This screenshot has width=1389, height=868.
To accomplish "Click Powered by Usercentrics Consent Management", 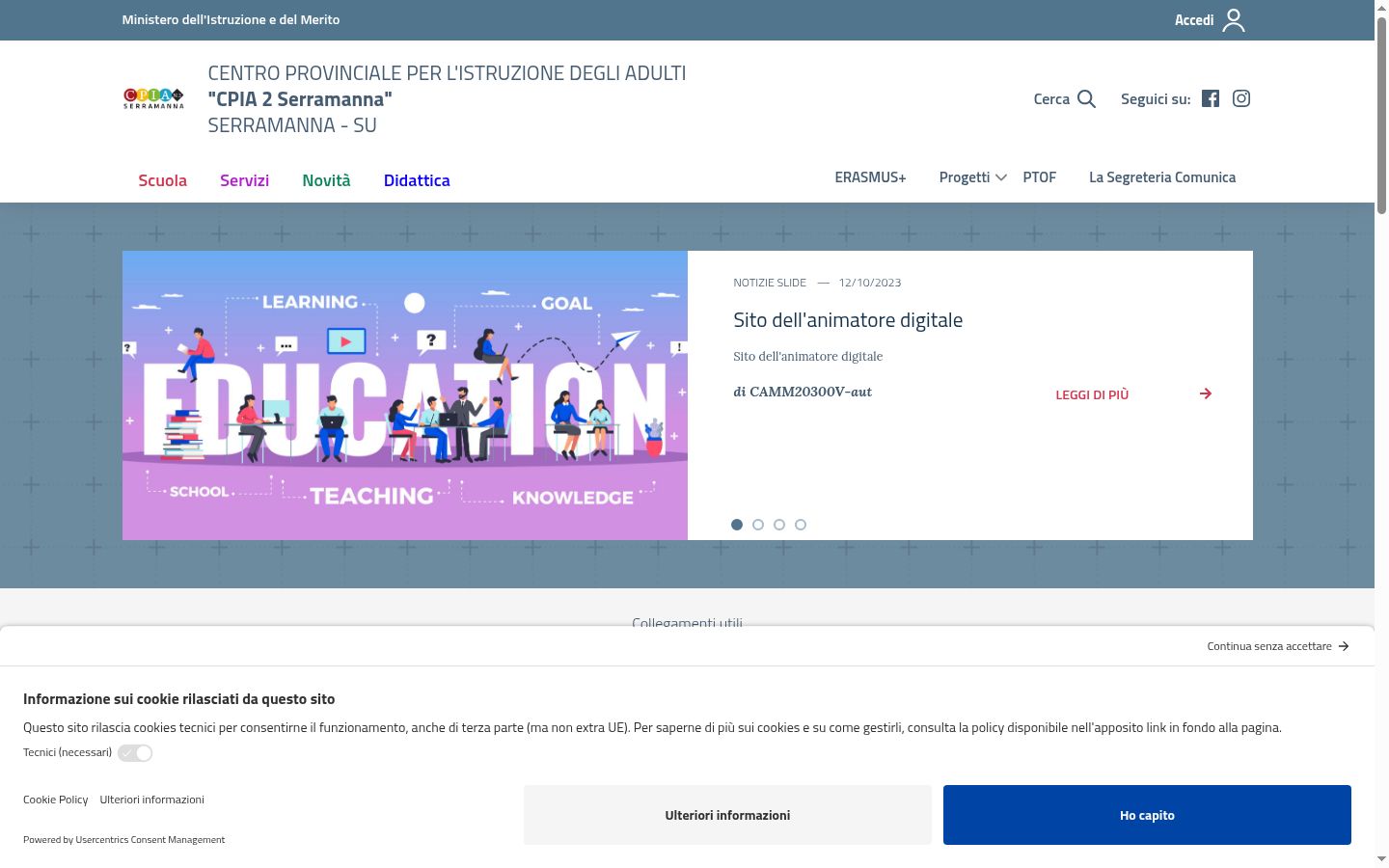I will 123,840.
